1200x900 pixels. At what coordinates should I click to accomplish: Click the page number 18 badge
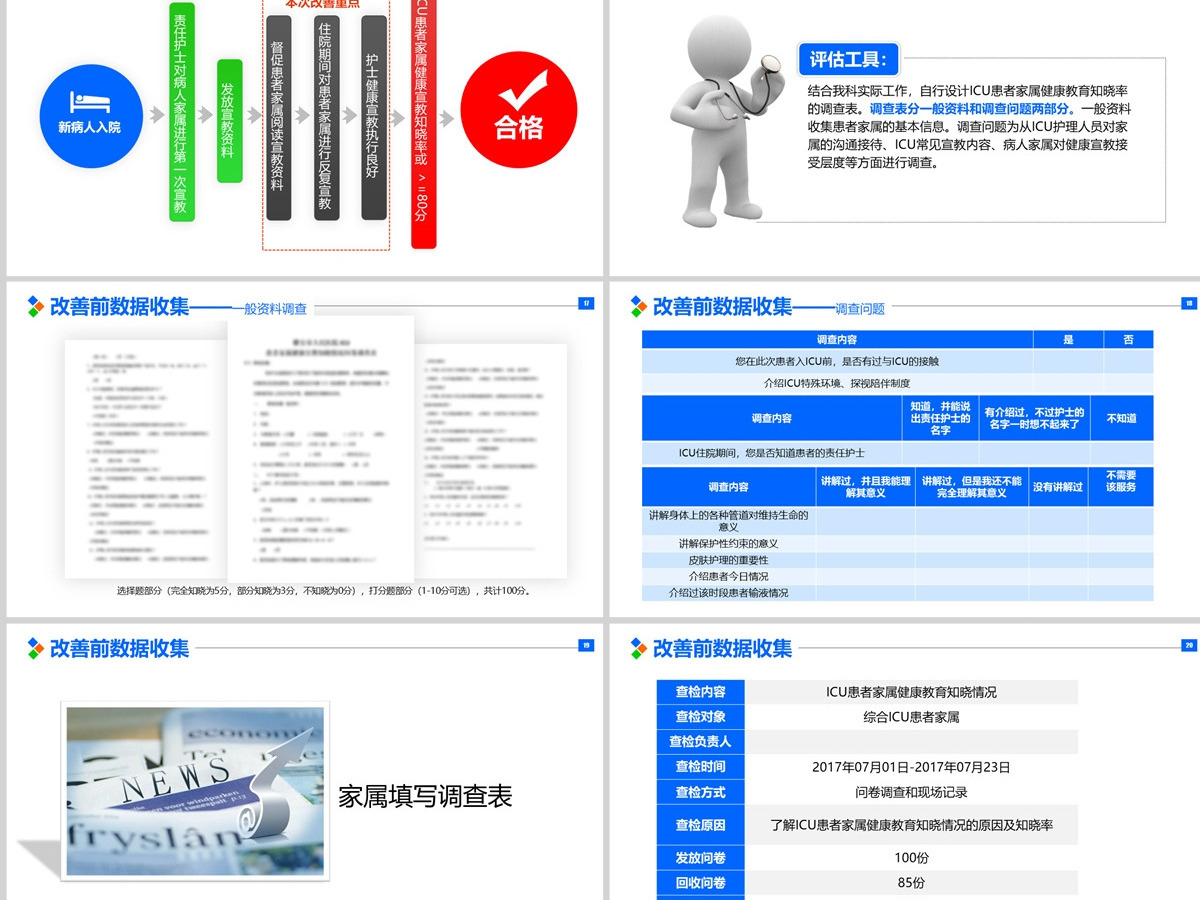coord(1189,304)
